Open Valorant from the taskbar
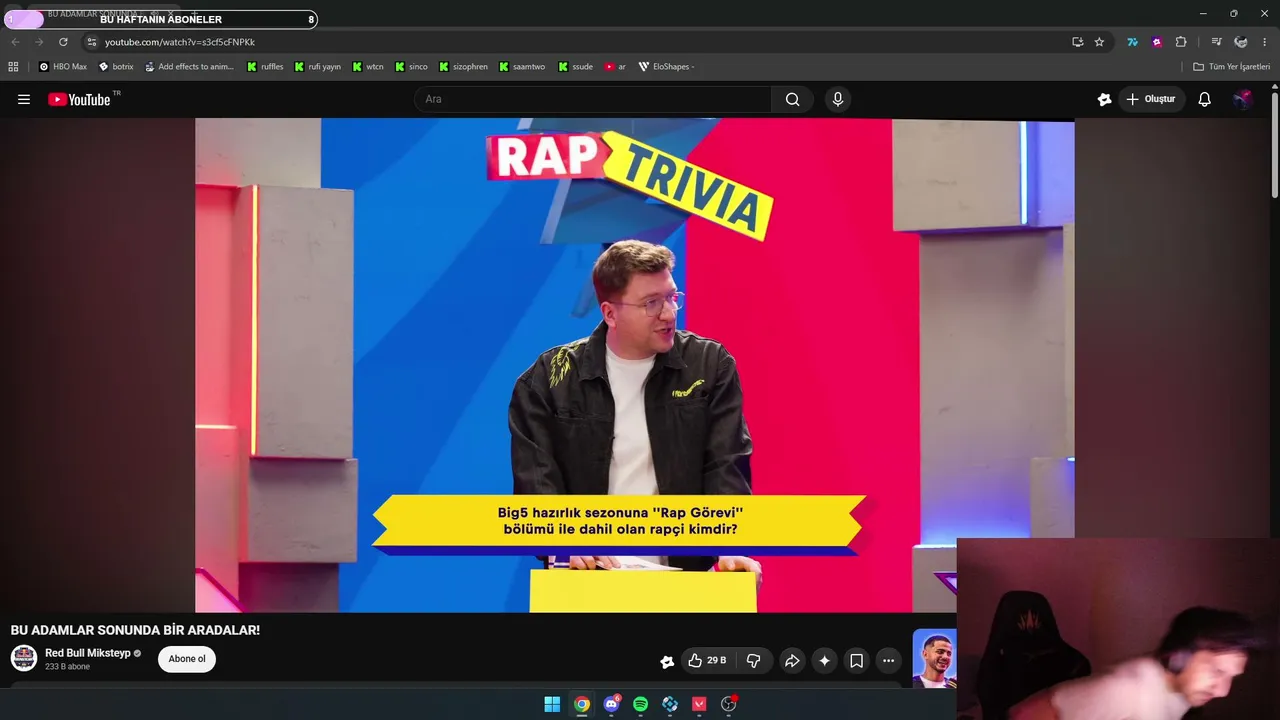1280x720 pixels. pyautogui.click(x=699, y=704)
